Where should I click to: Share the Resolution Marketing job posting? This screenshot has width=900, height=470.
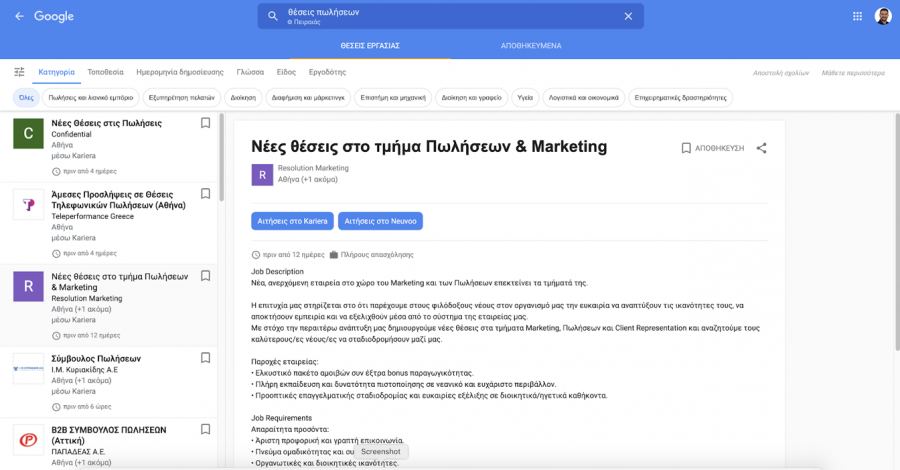(761, 148)
